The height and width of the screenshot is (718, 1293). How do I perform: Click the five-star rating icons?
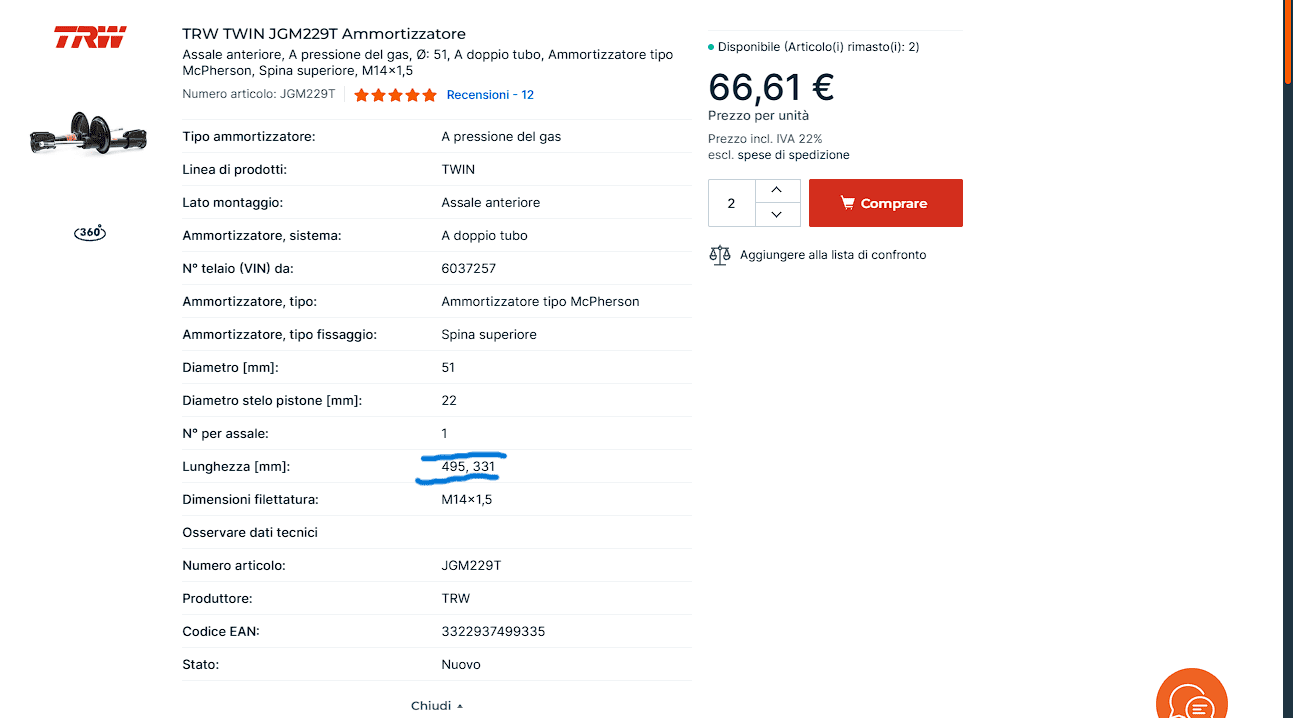pyautogui.click(x=395, y=95)
